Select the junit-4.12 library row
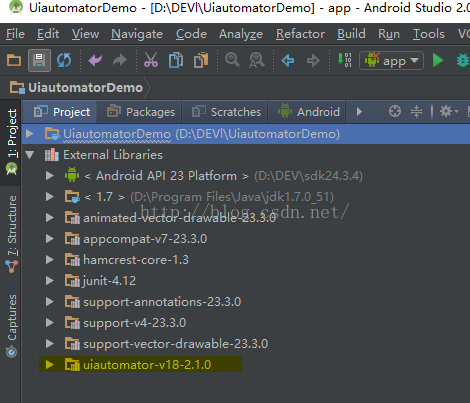The width and height of the screenshot is (470, 403). coord(246,281)
